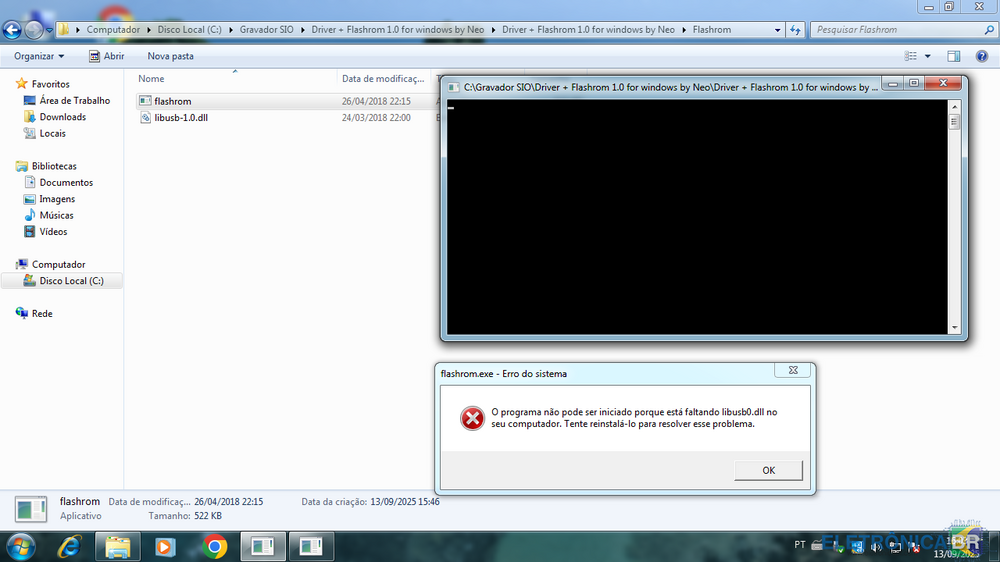Open the Organizar dropdown menu
Viewport: 1000px width, 562px height.
tap(39, 56)
